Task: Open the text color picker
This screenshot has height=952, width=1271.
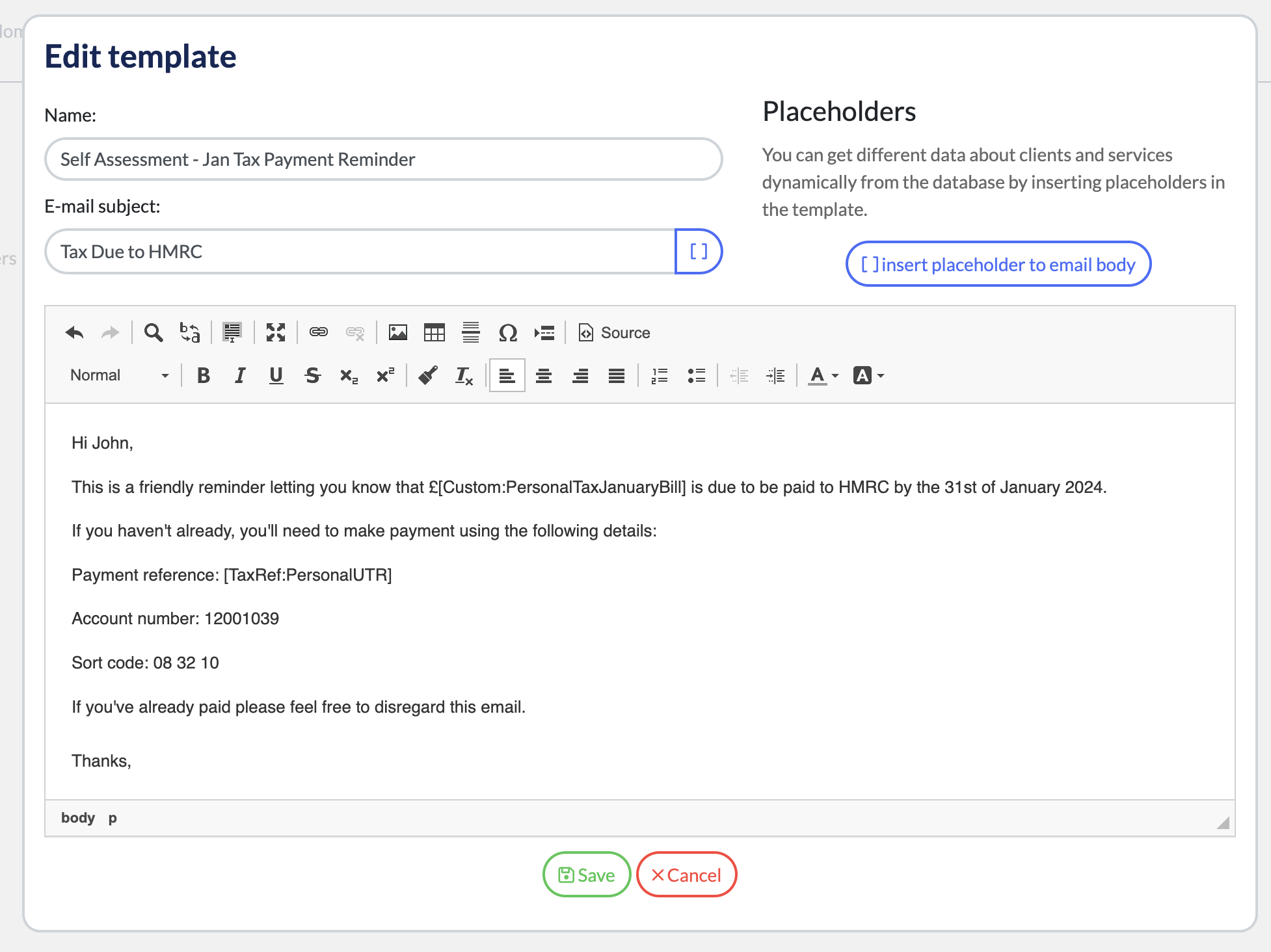Action: (x=823, y=375)
